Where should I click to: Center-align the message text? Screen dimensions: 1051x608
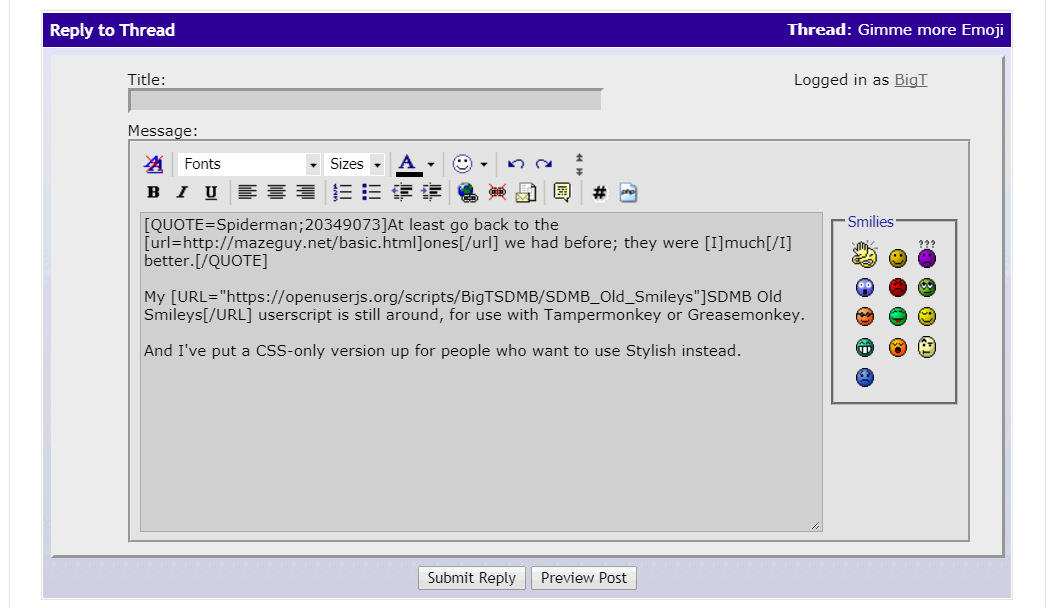(x=276, y=192)
